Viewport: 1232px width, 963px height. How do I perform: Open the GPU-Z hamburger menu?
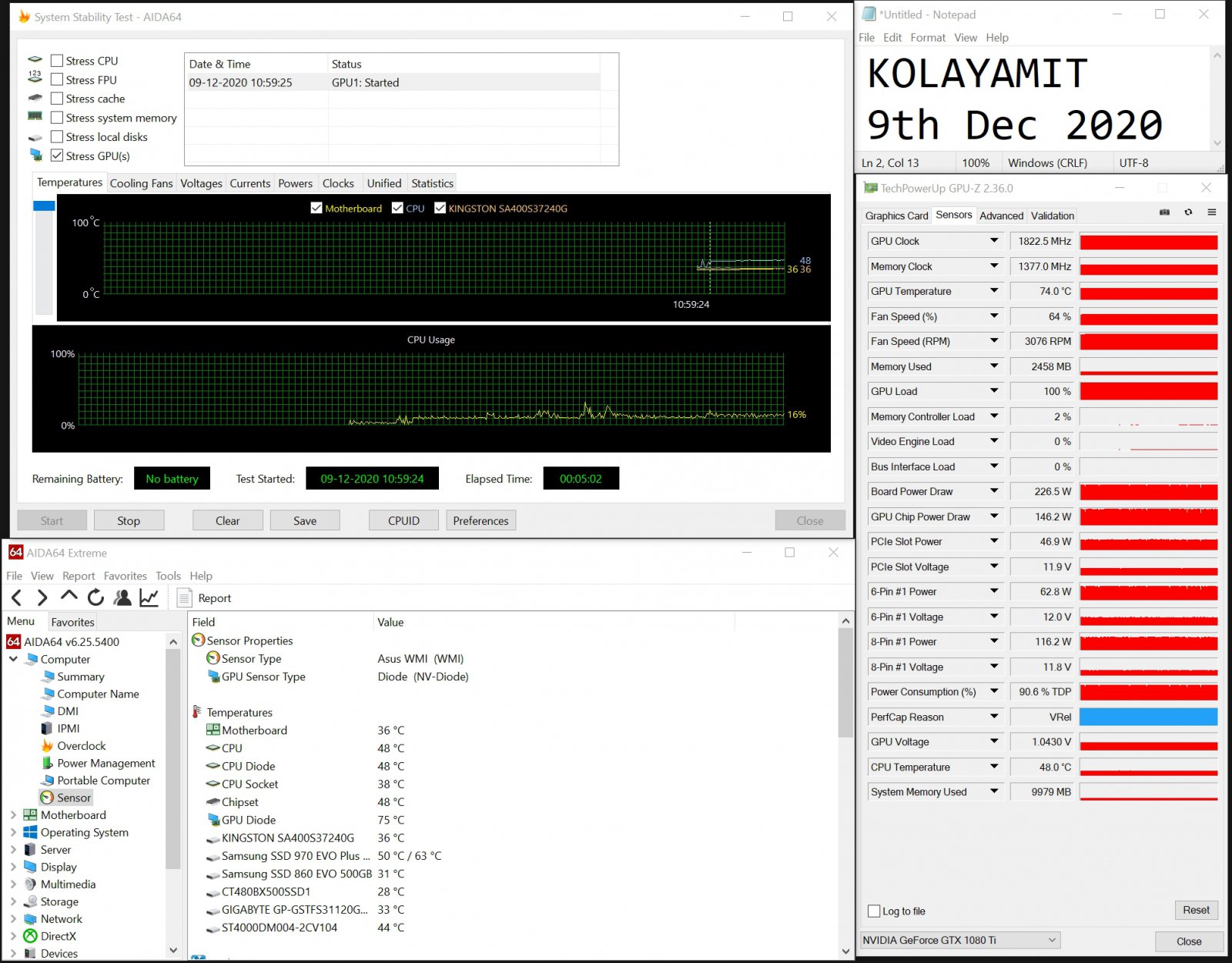click(x=1211, y=212)
